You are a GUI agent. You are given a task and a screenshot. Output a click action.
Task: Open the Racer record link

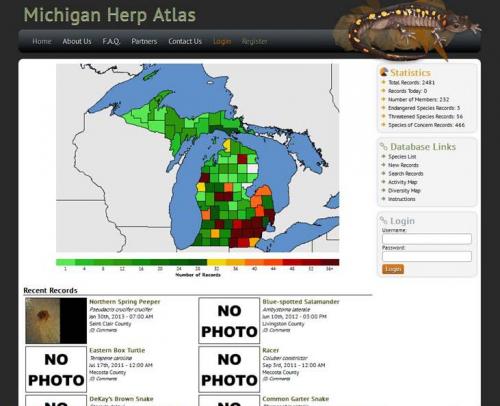coord(271,350)
